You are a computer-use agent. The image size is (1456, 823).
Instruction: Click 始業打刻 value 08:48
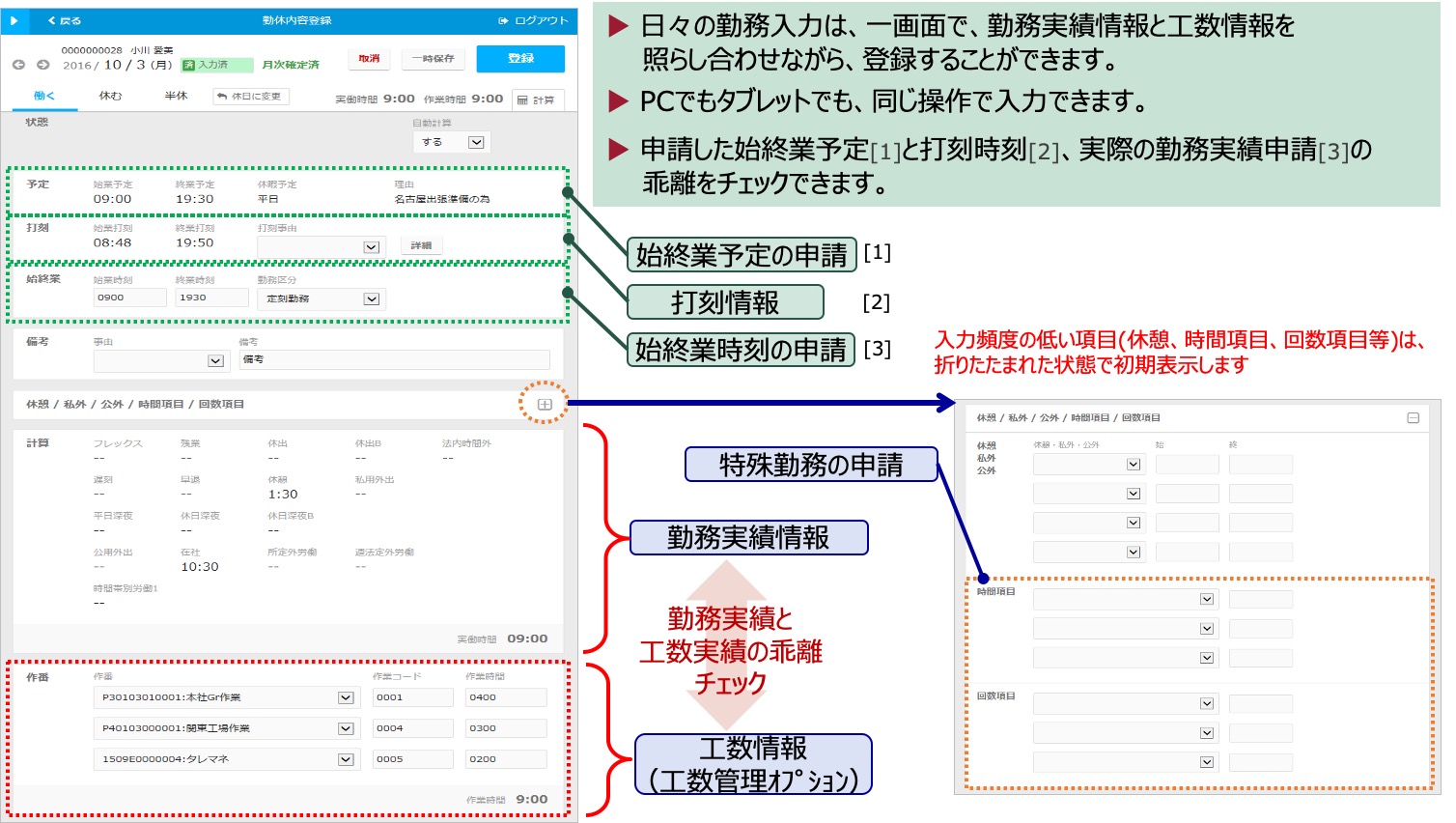[112, 243]
